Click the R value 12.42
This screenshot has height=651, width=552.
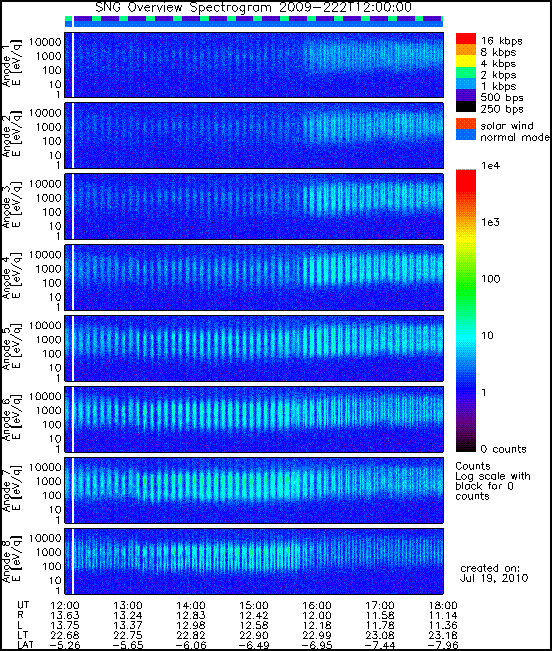pos(254,615)
